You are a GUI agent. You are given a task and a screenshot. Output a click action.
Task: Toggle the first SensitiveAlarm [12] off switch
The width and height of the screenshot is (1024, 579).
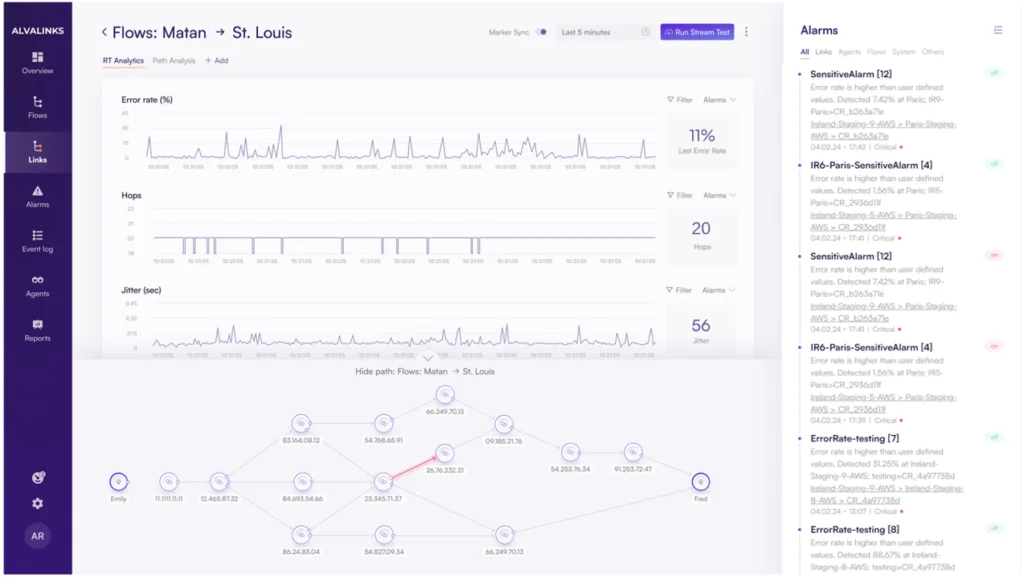tap(994, 73)
